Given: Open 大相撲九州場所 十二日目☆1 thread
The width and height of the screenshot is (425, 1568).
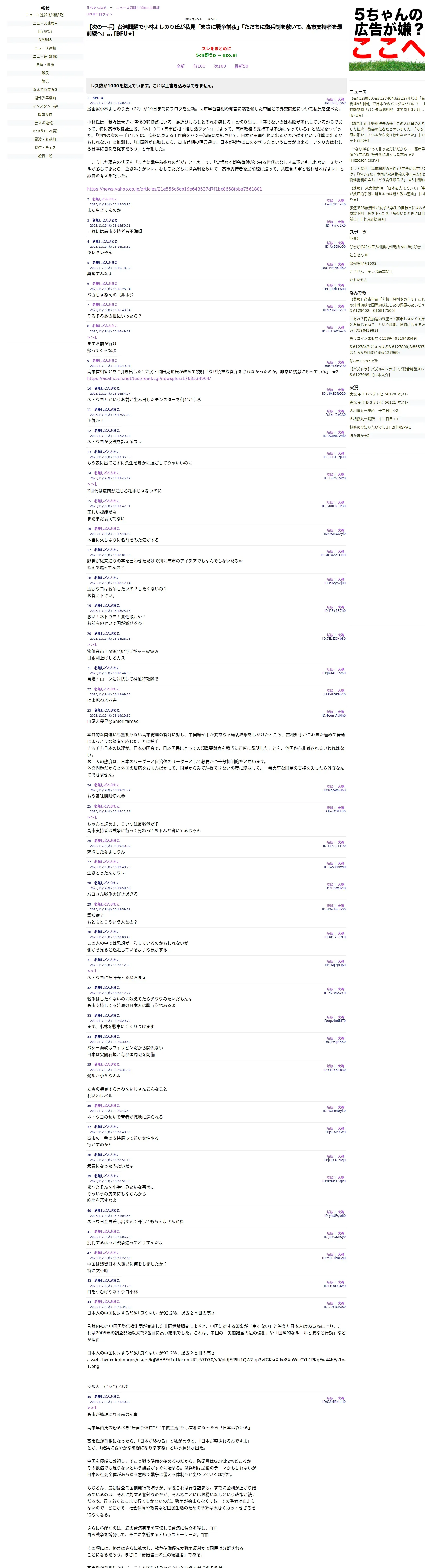Looking at the screenshot, I should [x=374, y=419].
